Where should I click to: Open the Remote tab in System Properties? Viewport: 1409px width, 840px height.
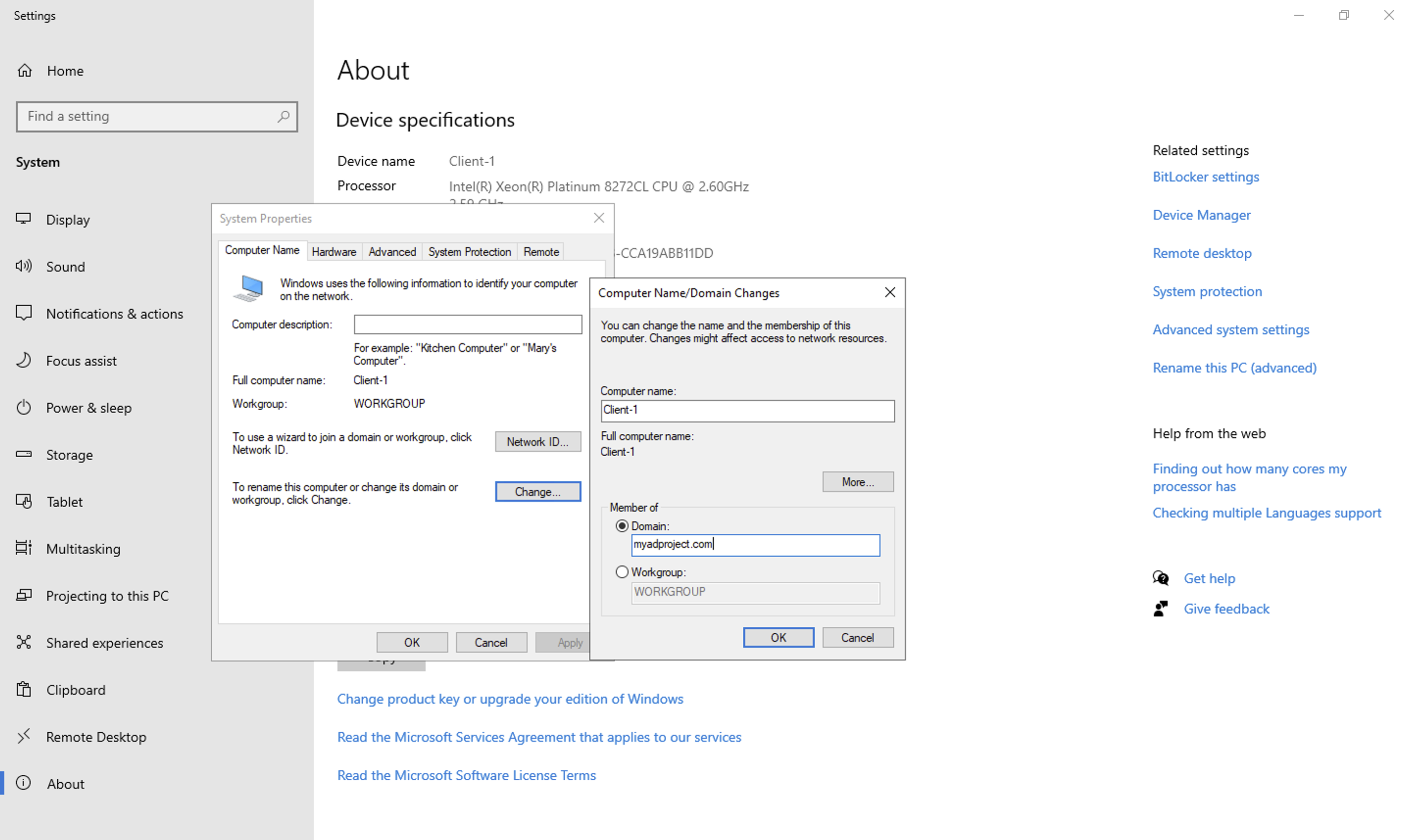(x=541, y=252)
